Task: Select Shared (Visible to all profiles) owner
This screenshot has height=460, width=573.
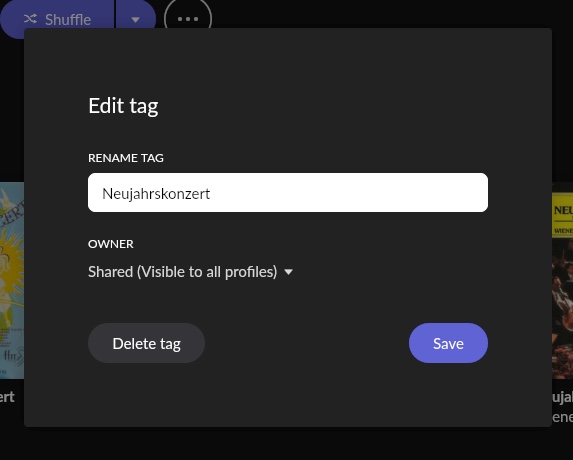Action: click(x=183, y=272)
